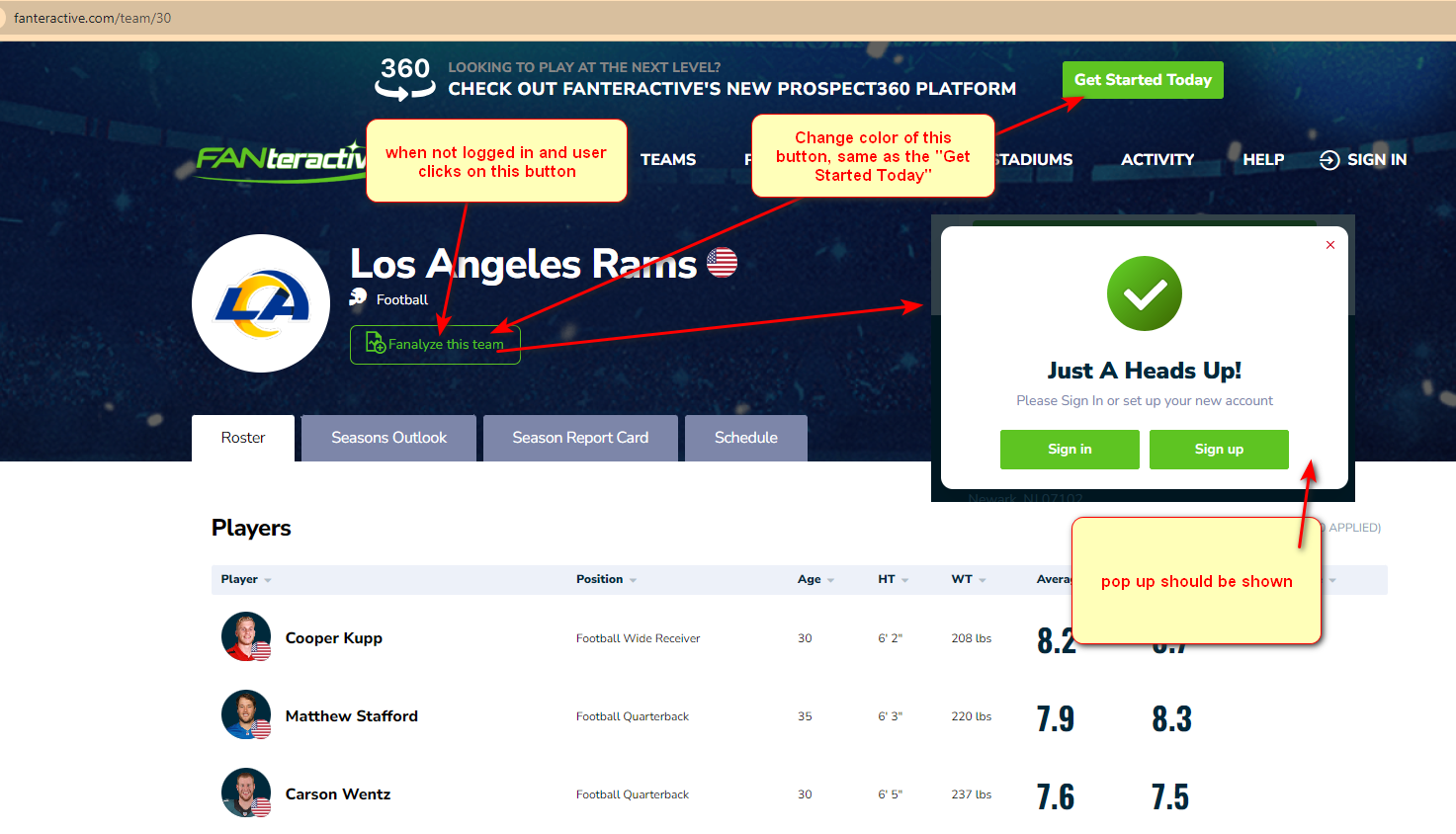Image resolution: width=1456 pixels, height=834 pixels.
Task: Click the Players section heading
Action: [x=251, y=528]
